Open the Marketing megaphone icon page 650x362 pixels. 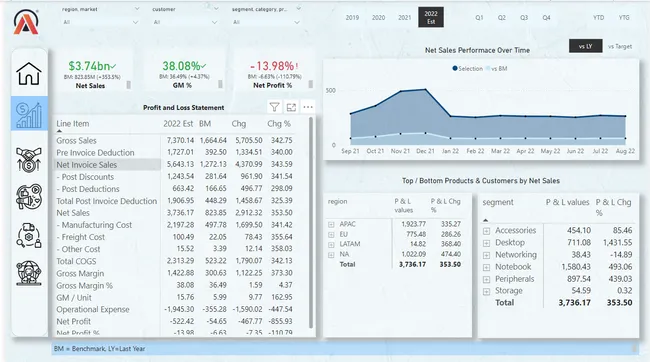[29, 197]
